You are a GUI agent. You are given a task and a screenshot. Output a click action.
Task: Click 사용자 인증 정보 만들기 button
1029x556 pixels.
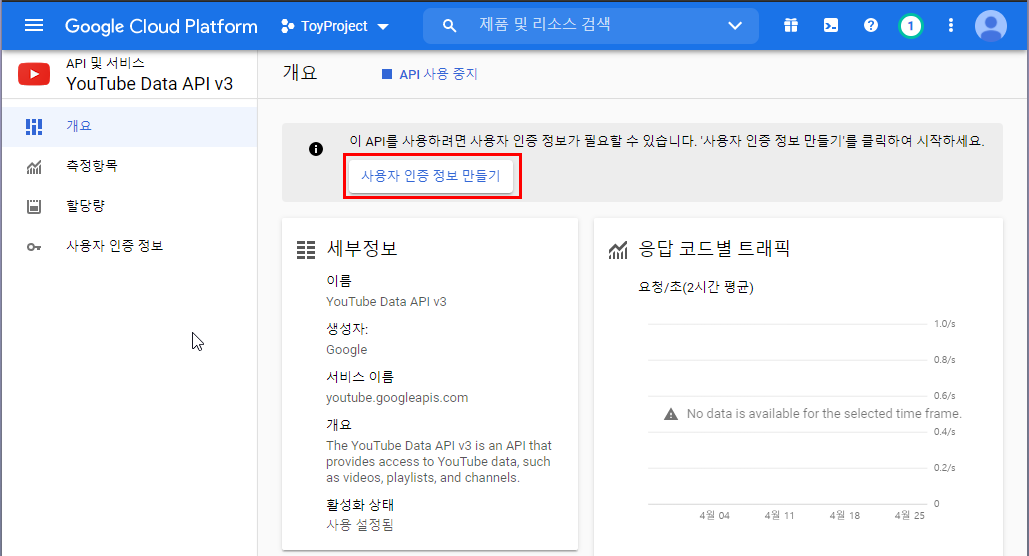pos(430,176)
